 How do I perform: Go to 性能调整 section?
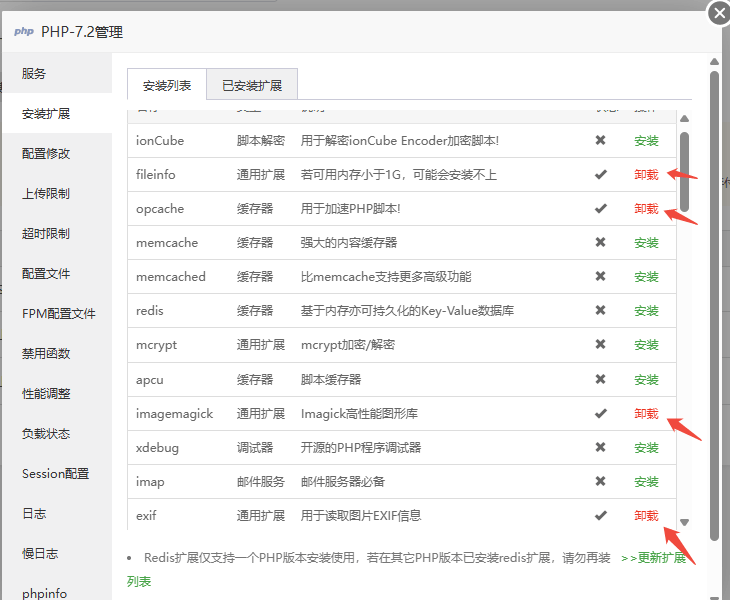tap(46, 393)
